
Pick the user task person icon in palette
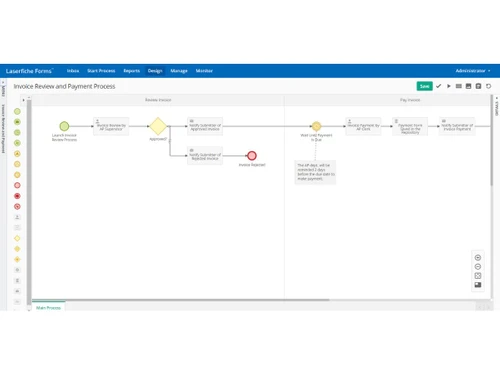(17, 217)
